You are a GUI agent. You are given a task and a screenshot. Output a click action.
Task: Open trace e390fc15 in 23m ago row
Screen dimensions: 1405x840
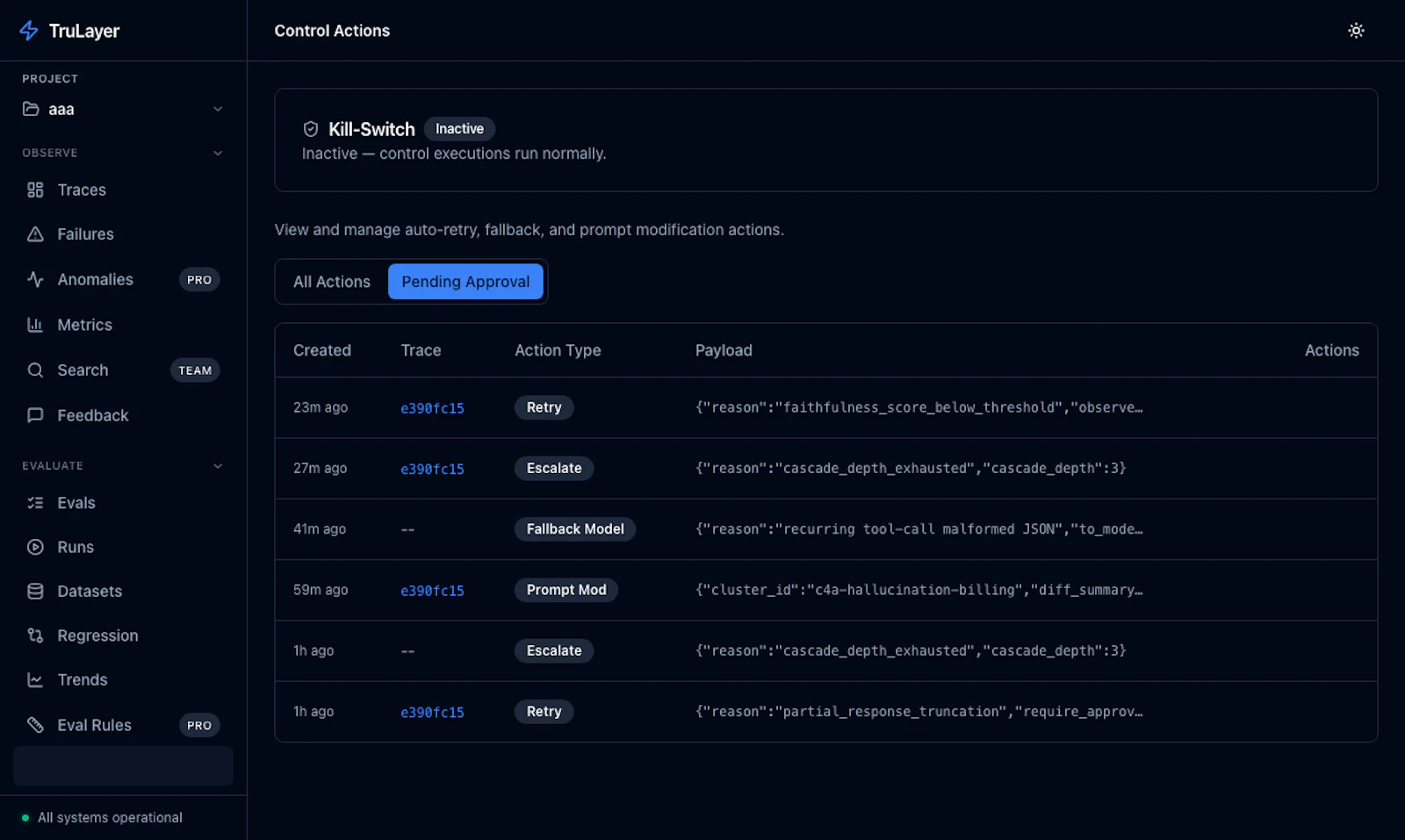(432, 408)
